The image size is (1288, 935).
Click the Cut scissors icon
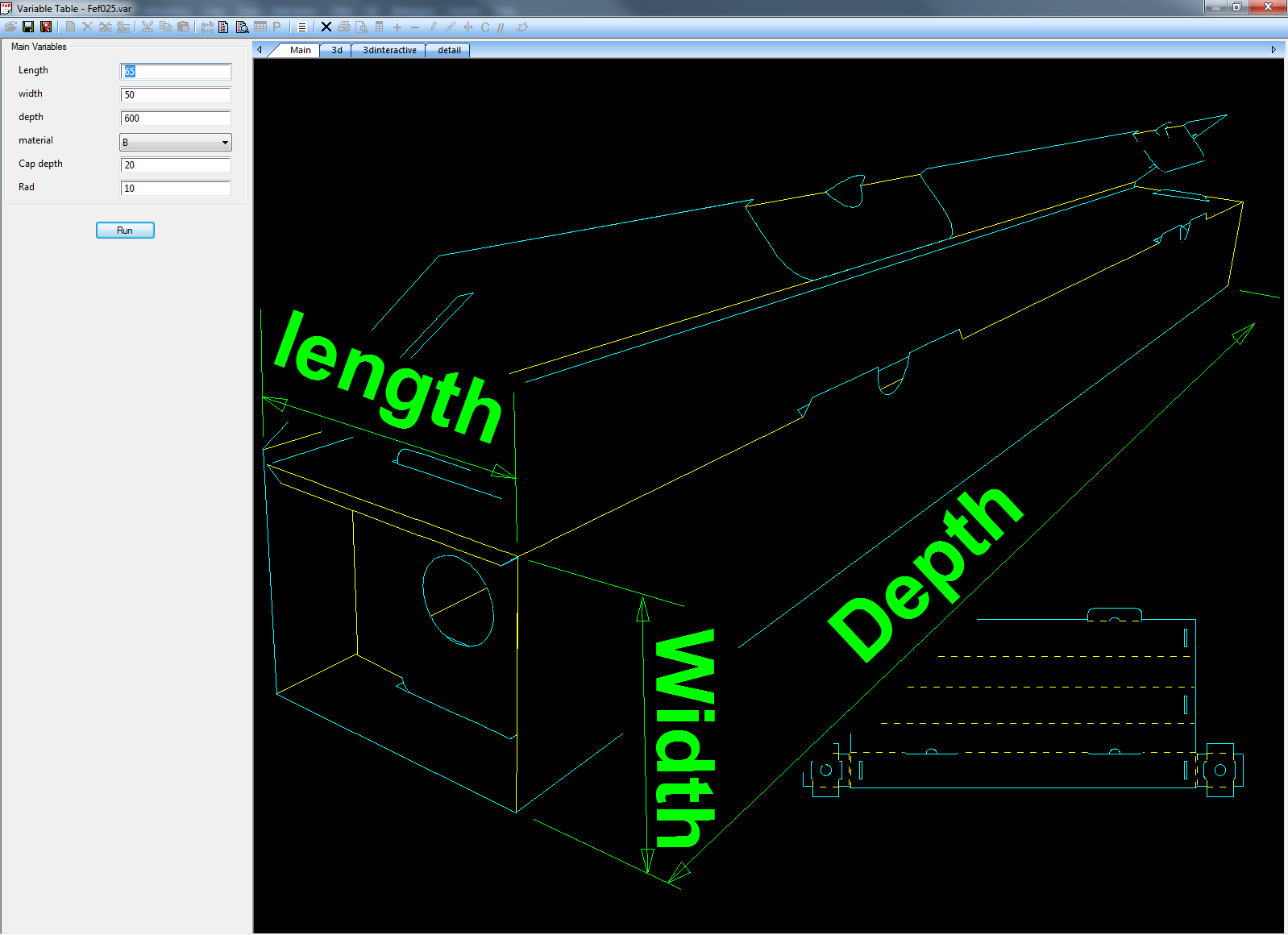[x=147, y=27]
